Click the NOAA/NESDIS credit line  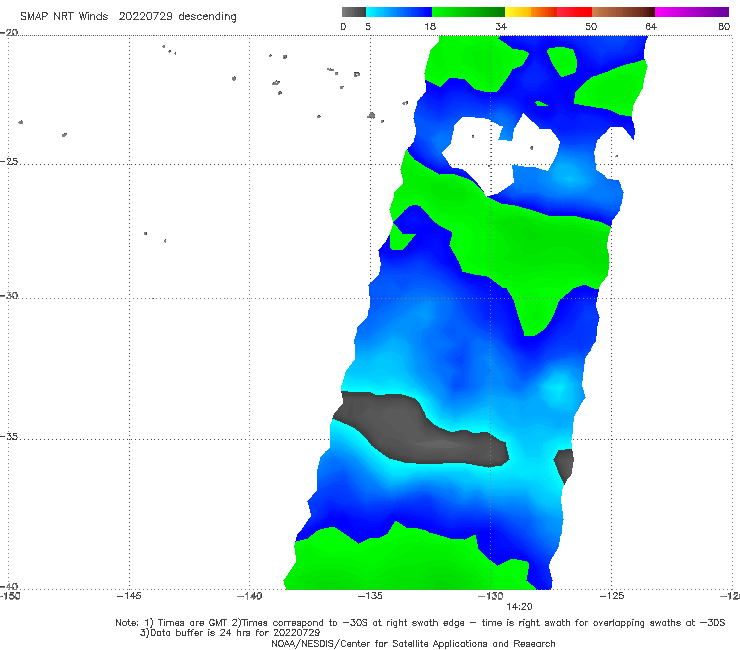[413, 643]
